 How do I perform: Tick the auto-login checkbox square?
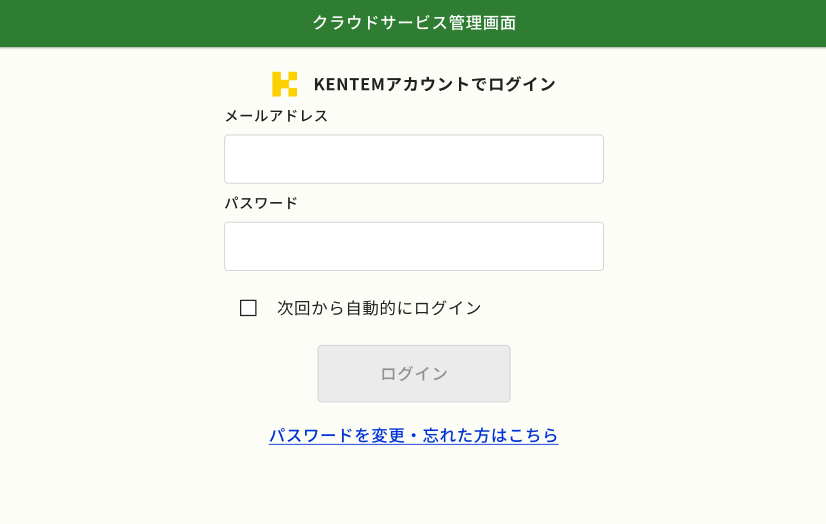coord(248,308)
